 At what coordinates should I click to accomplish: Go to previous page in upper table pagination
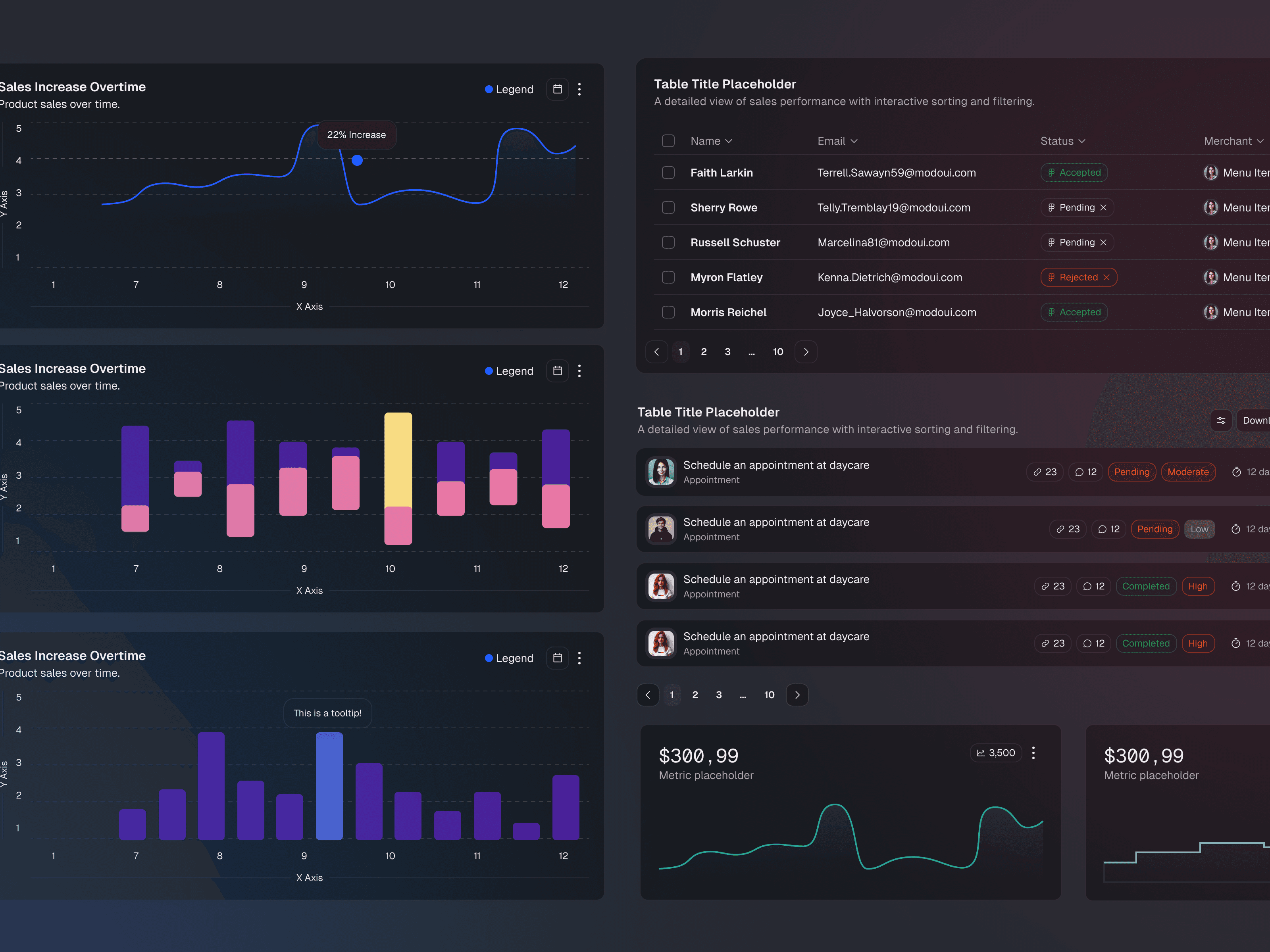pos(657,352)
